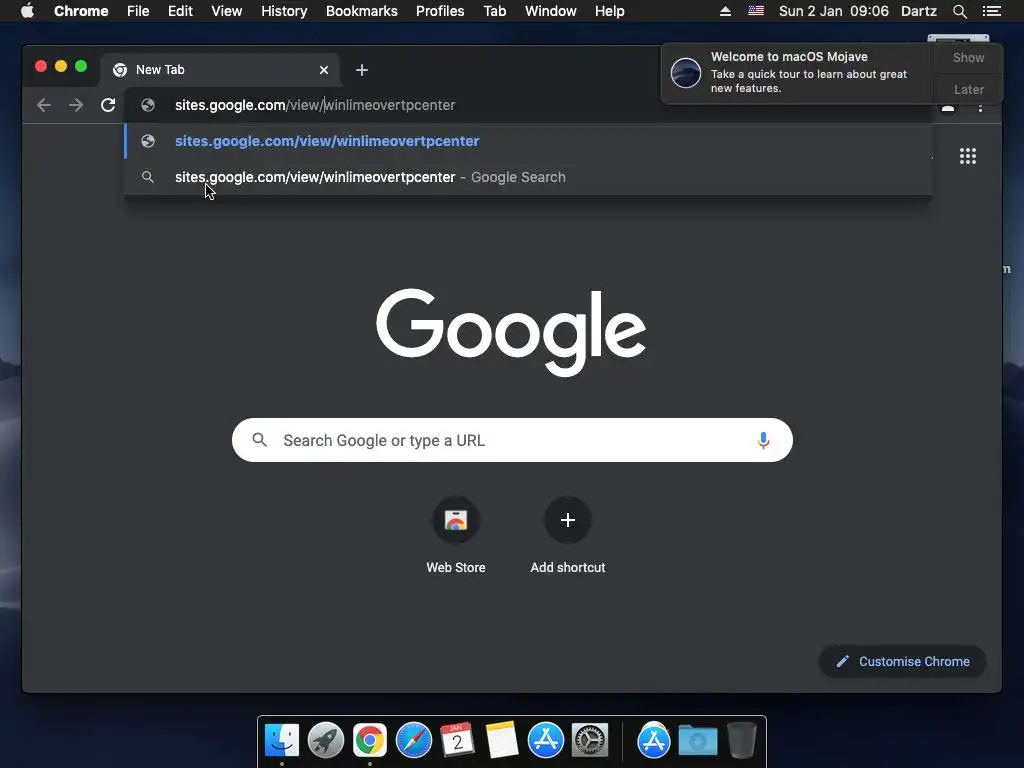Click Show on the Mojave notification

968,57
